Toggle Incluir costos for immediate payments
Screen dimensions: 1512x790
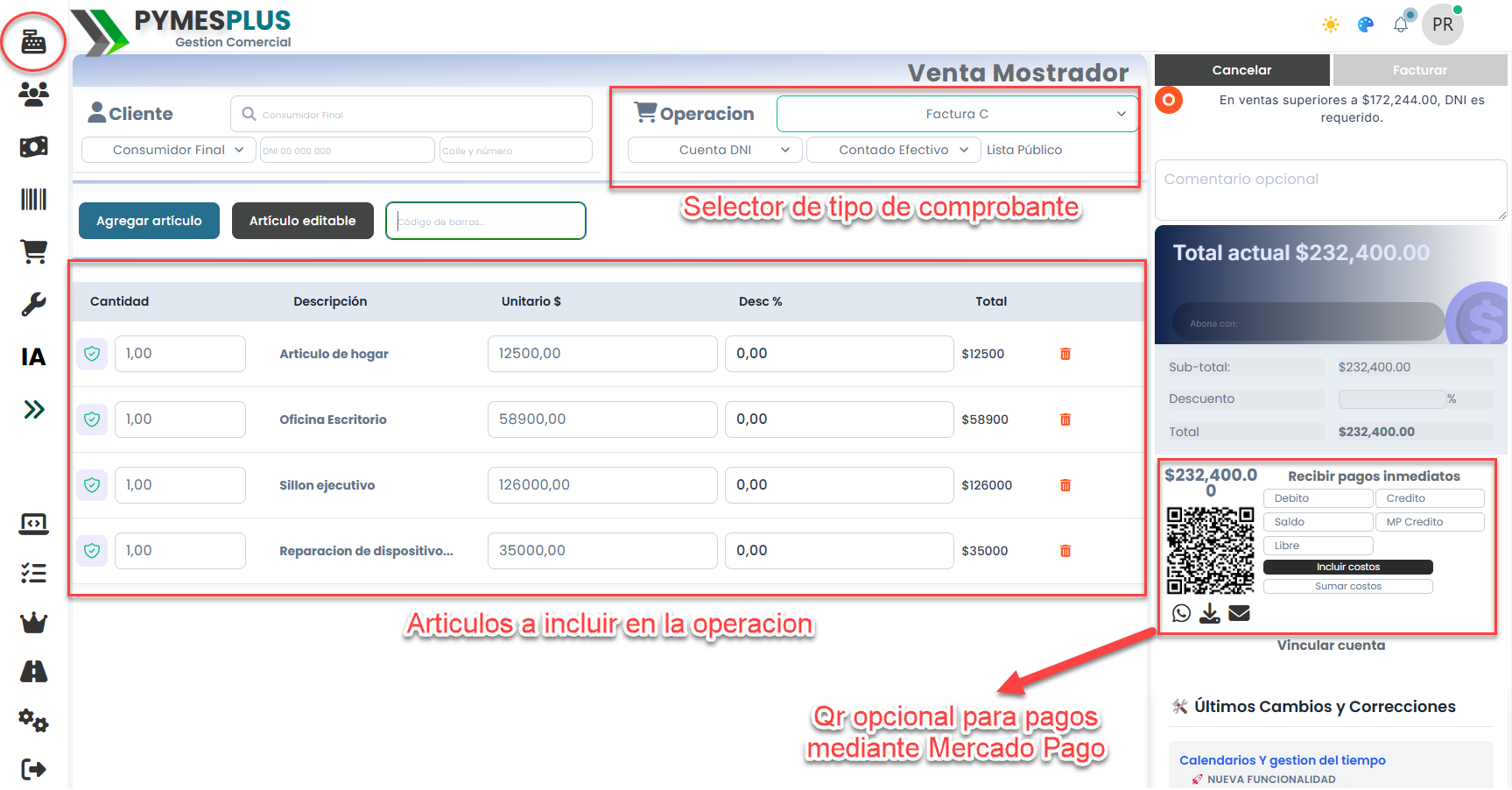[1347, 567]
